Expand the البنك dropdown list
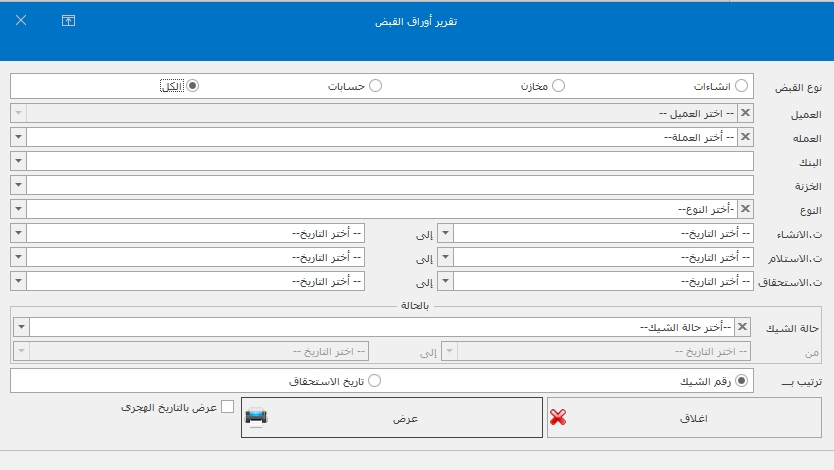The width and height of the screenshot is (834, 470). (18, 161)
